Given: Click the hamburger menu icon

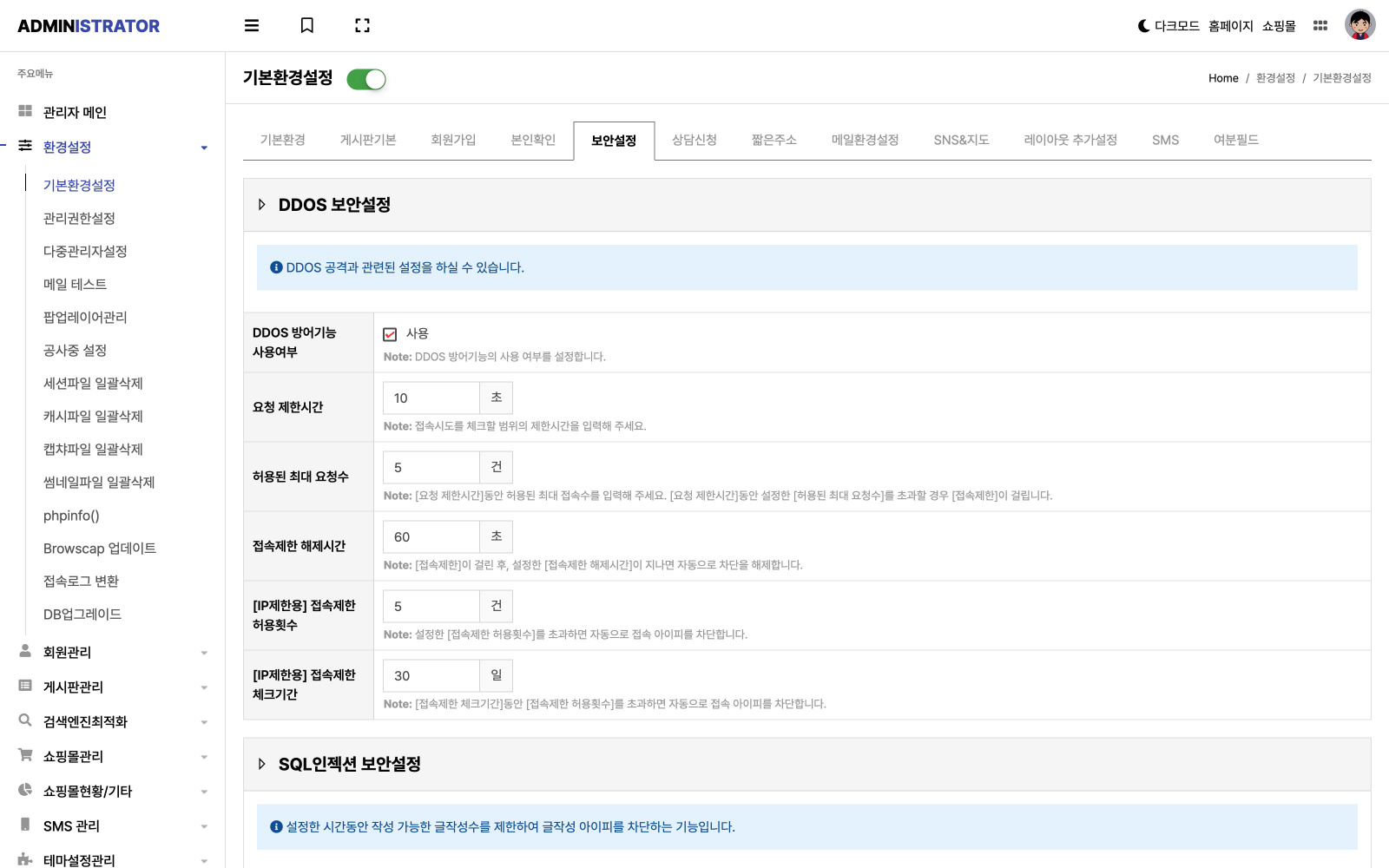Looking at the screenshot, I should click(252, 26).
